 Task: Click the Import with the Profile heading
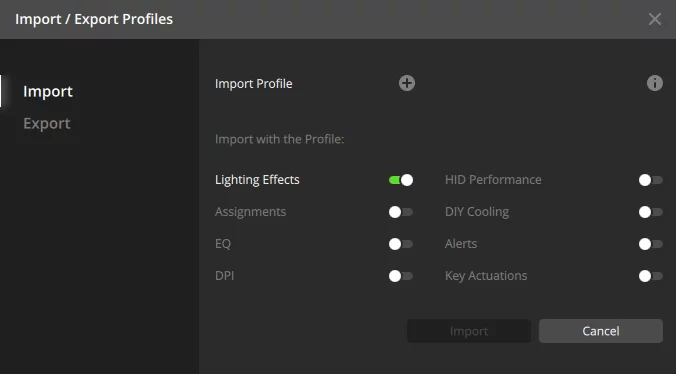pos(279,139)
